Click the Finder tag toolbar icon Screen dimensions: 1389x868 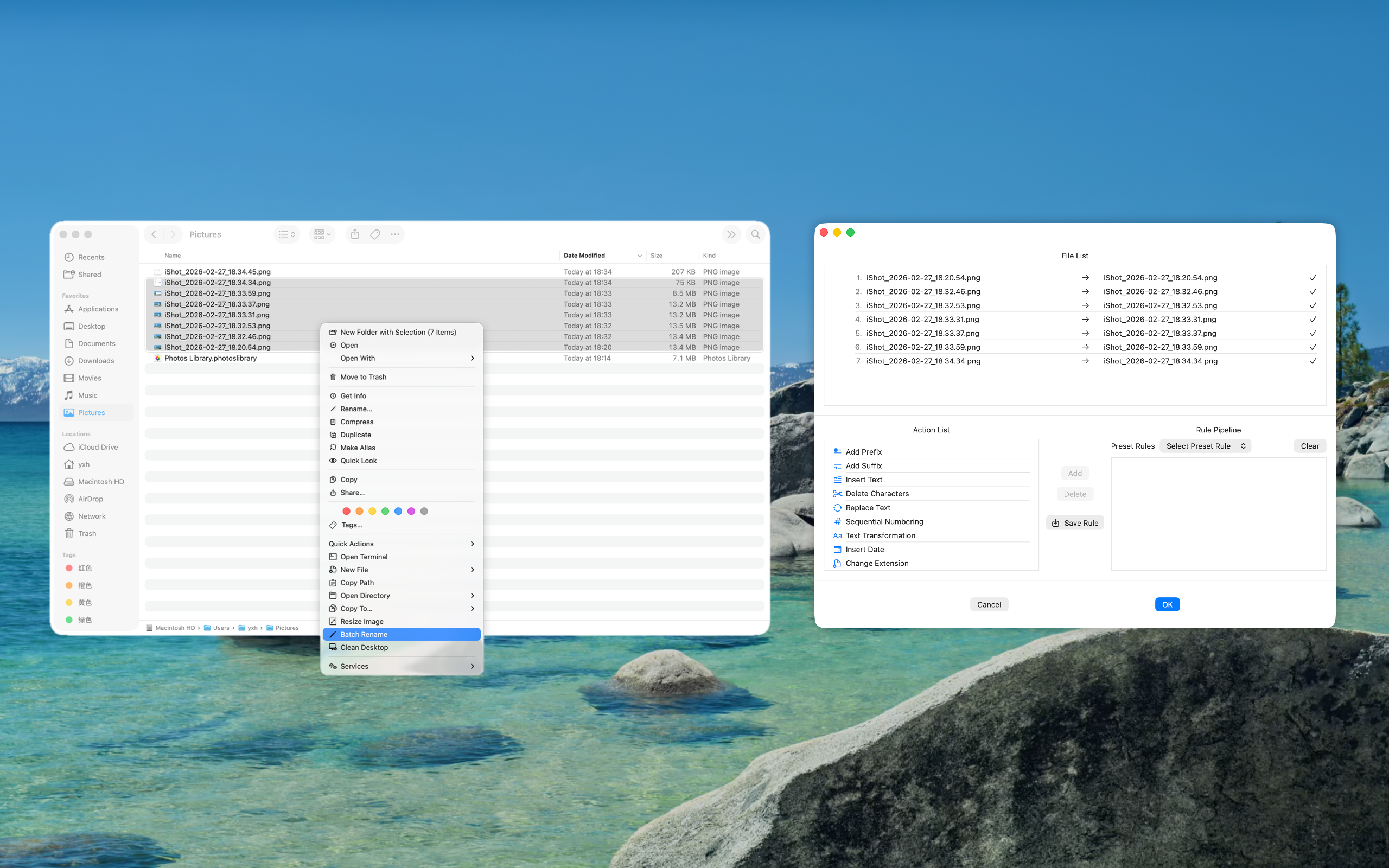click(375, 234)
